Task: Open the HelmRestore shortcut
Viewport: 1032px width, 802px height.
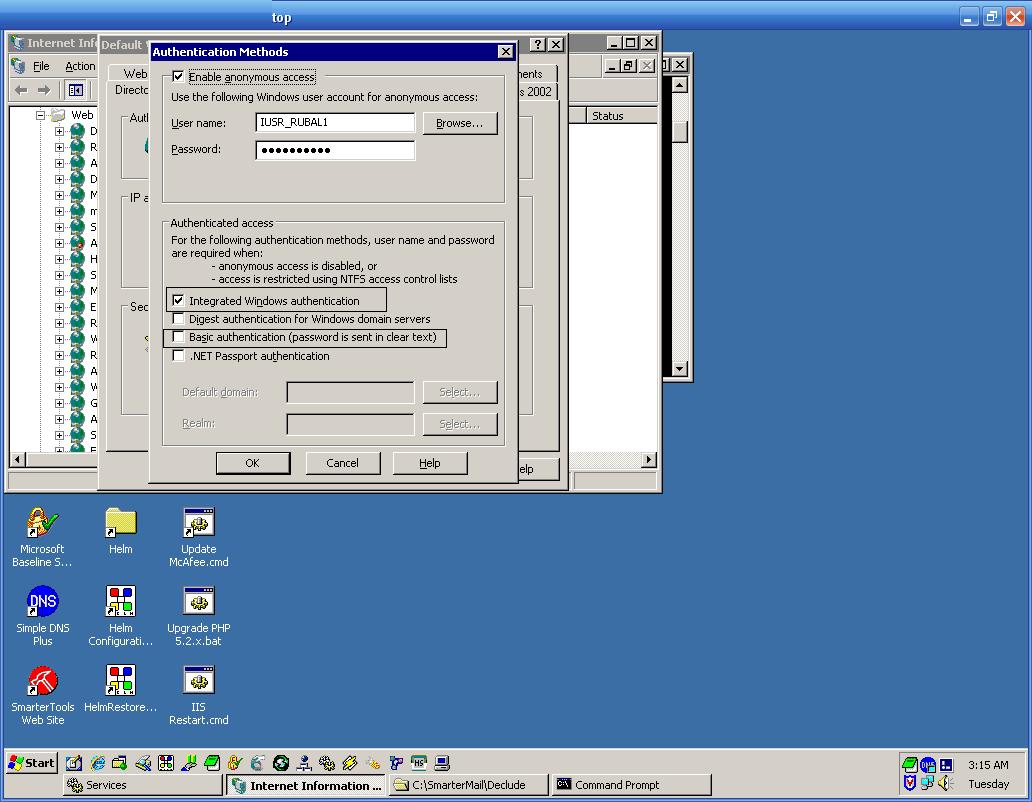Action: pos(120,680)
